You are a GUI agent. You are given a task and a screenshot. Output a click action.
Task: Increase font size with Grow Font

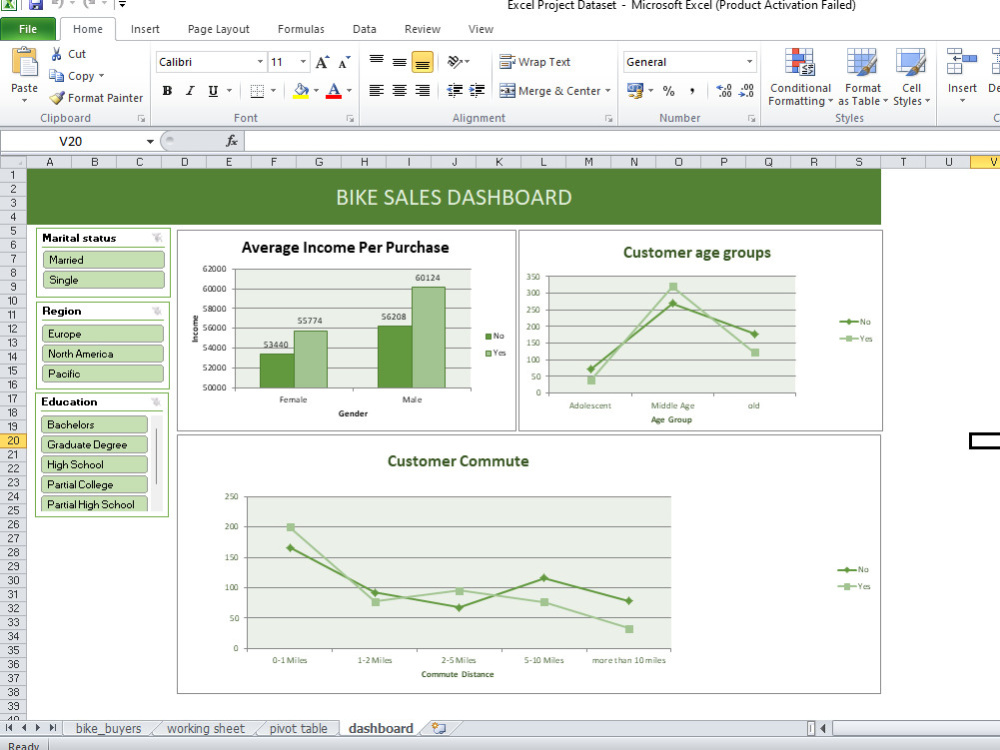(x=322, y=62)
